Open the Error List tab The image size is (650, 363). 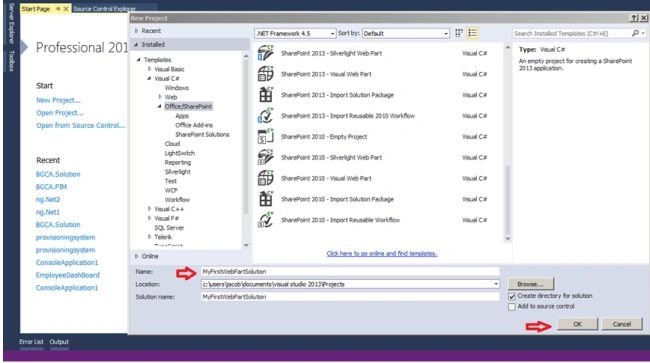(x=31, y=342)
